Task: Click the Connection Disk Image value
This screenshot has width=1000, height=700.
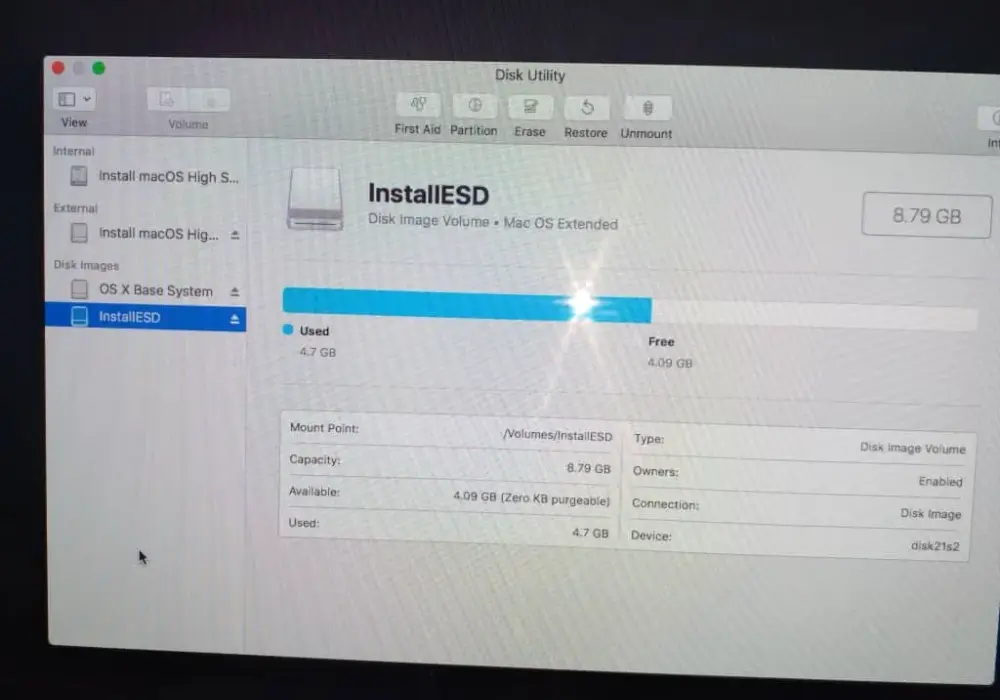Action: coord(930,513)
